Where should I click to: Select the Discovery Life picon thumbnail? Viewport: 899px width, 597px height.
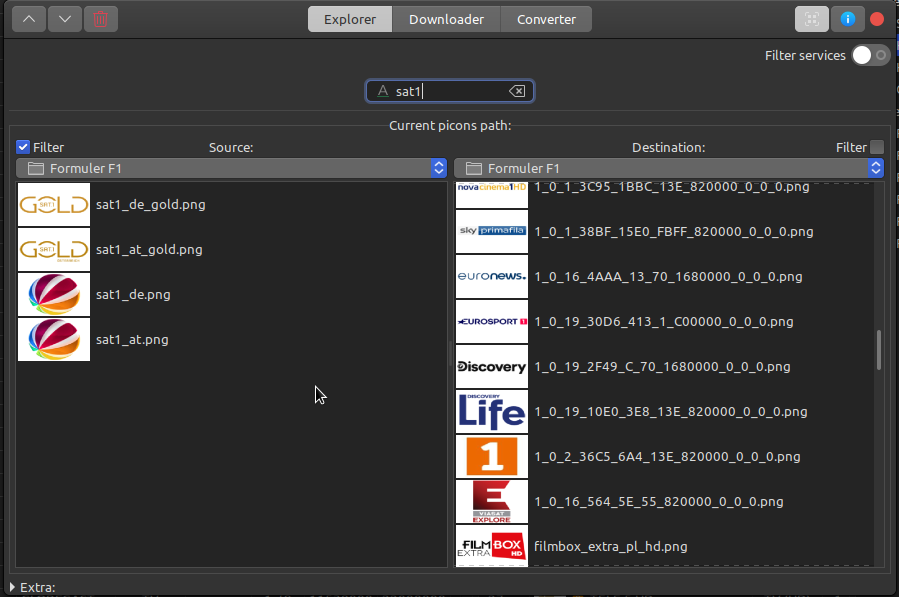492,411
